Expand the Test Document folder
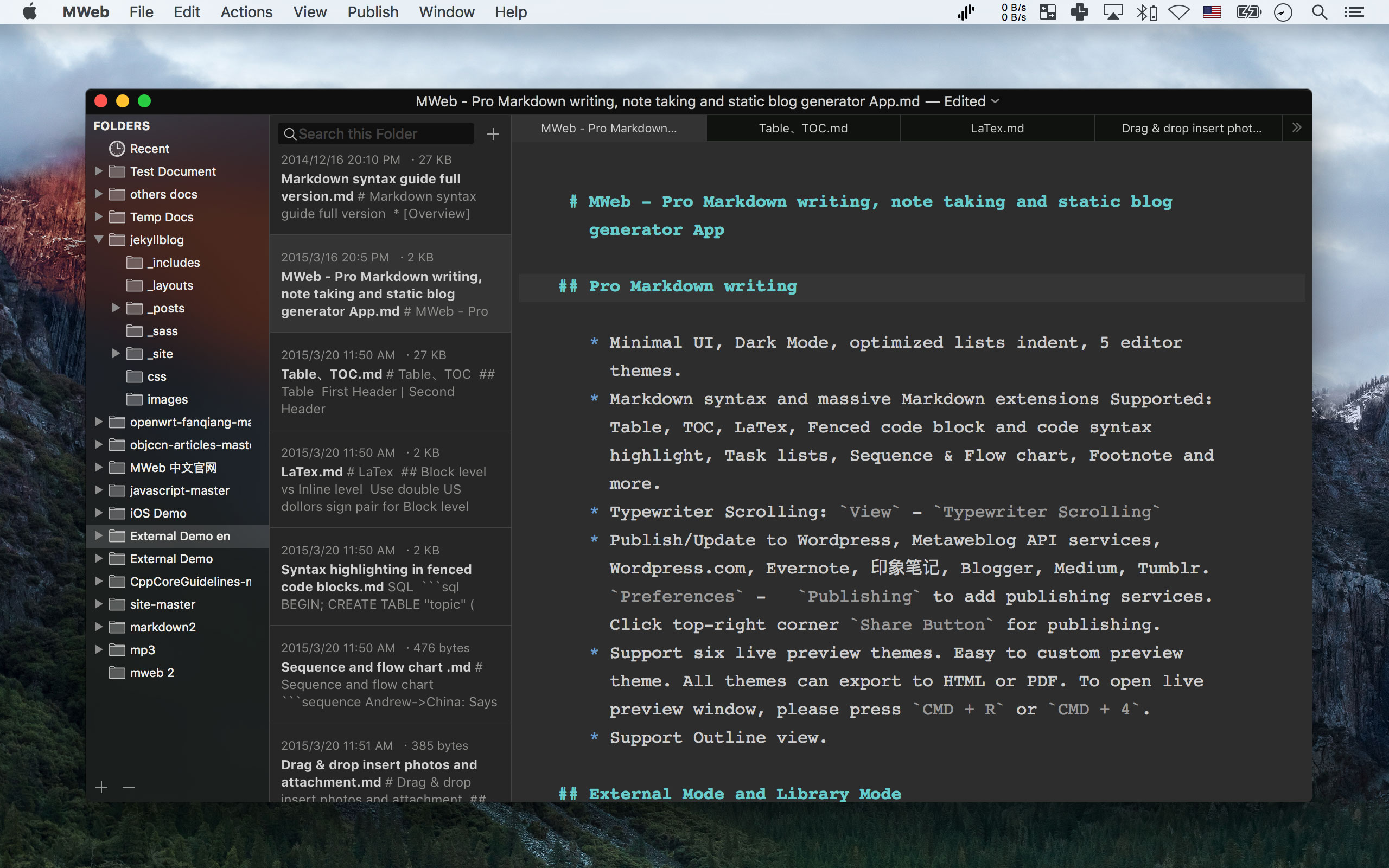The width and height of the screenshot is (1389, 868). [99, 171]
